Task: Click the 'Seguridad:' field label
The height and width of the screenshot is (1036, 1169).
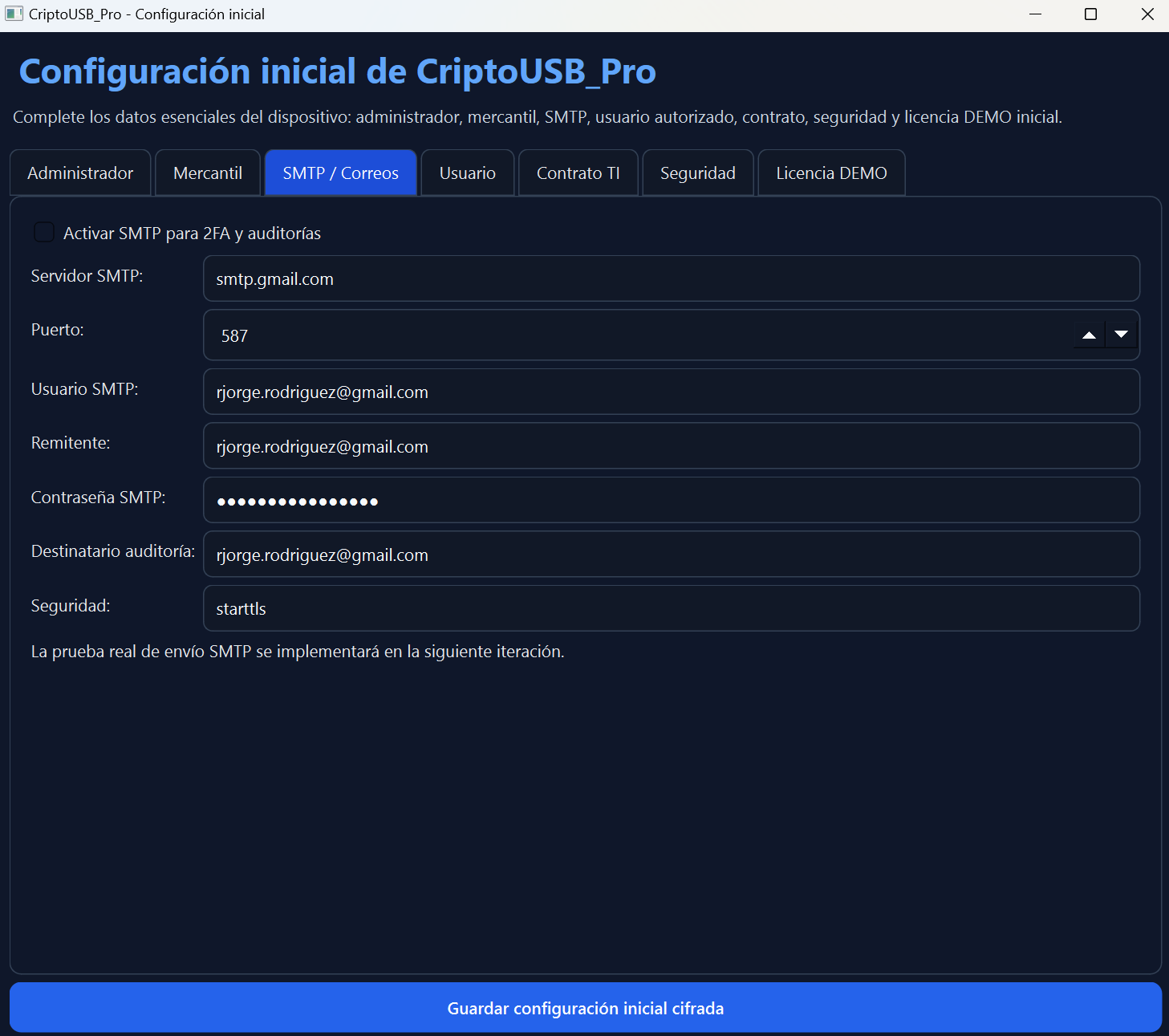Action: click(x=71, y=606)
